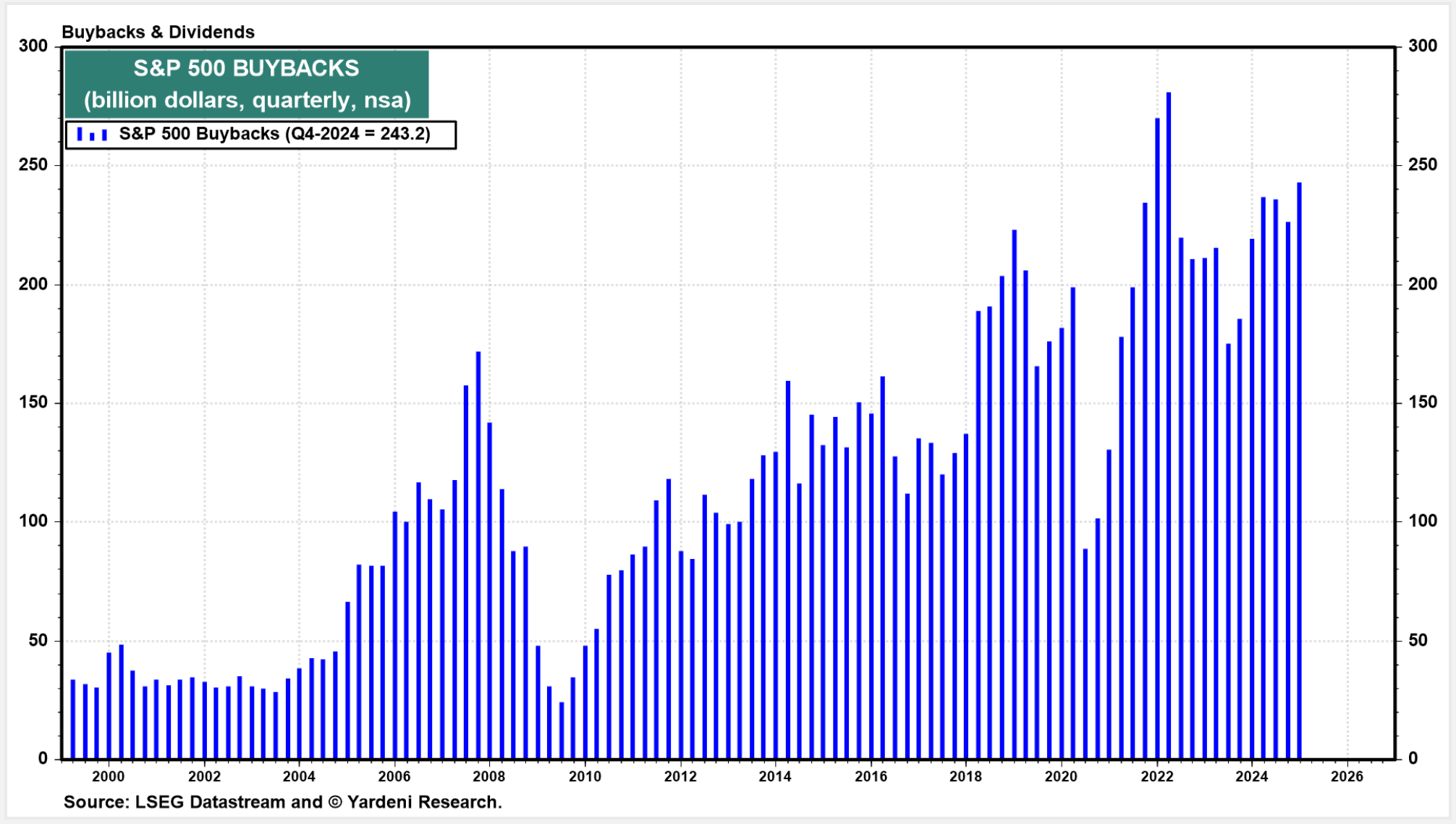
Task: Click the last bar for Q4-2024
Action: (1299, 471)
